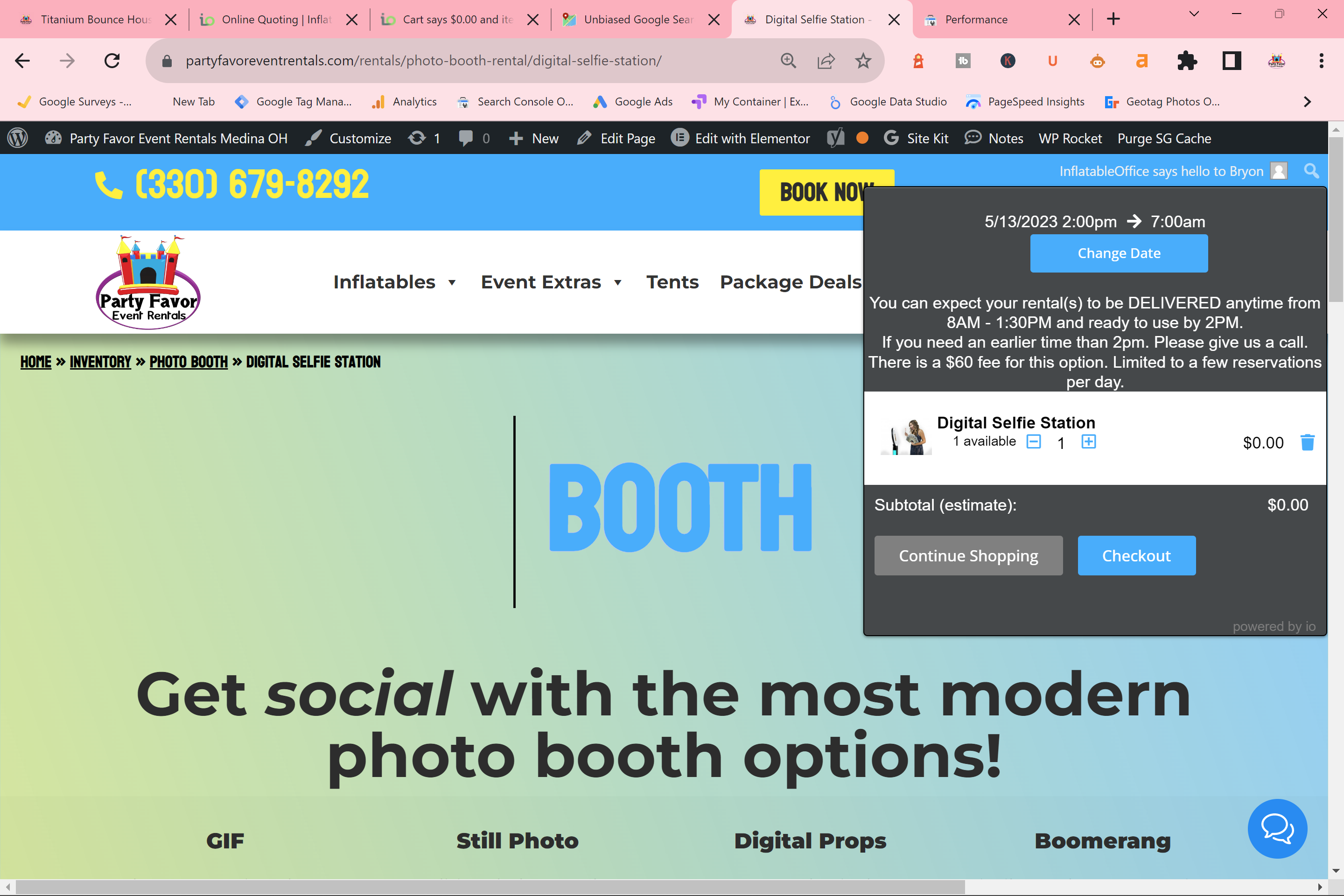Screen dimensions: 1344x896
Task: Open the site search magnifier icon
Action: click(1311, 171)
